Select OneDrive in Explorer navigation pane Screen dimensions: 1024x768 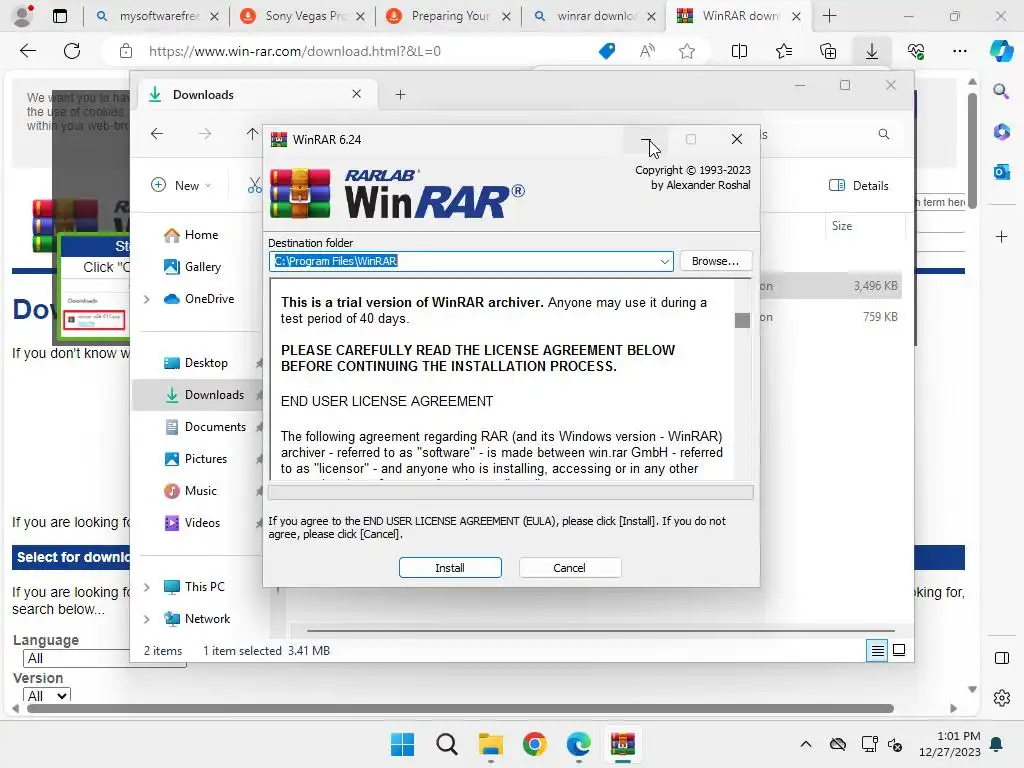[x=199, y=298]
